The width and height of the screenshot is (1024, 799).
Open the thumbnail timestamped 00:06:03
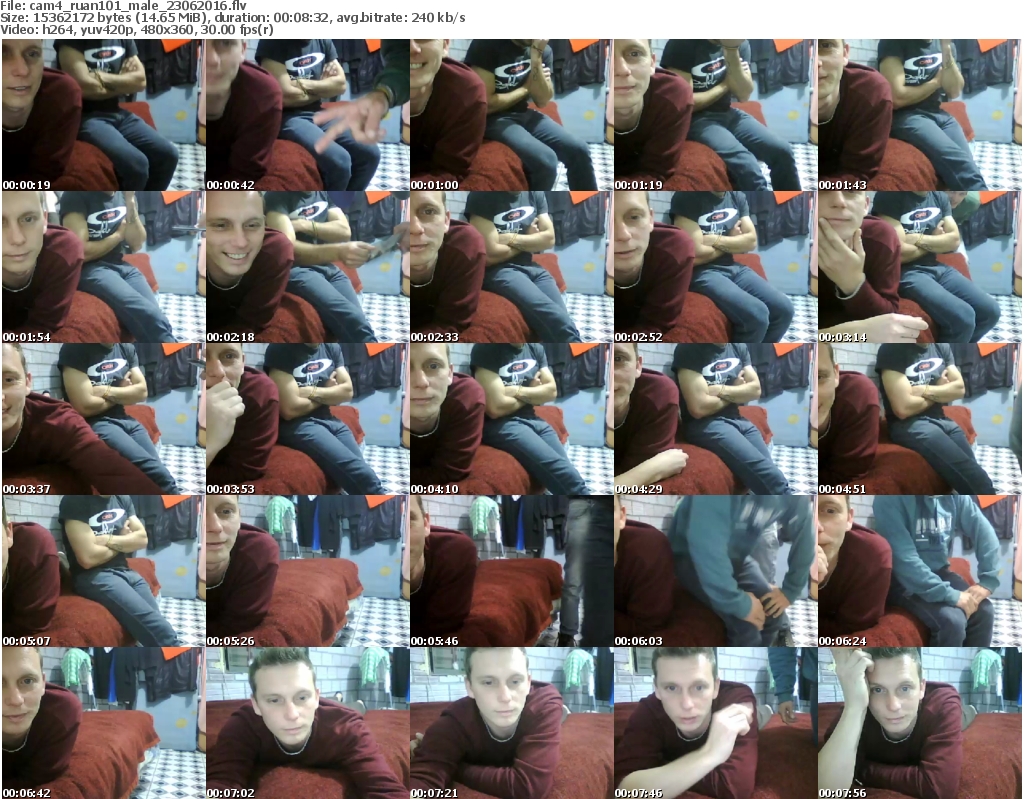click(715, 571)
